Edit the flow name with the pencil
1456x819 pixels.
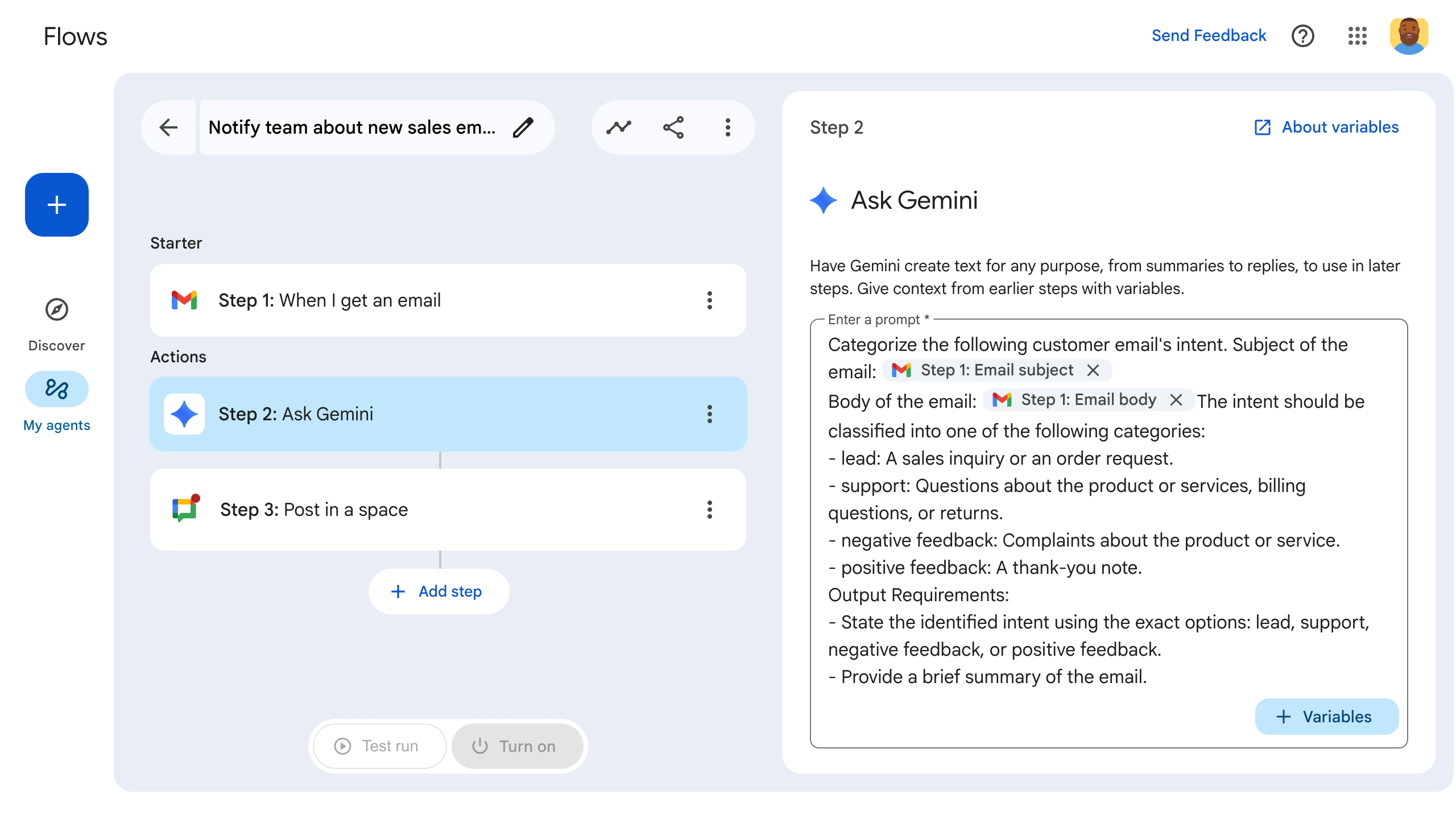pyautogui.click(x=523, y=127)
